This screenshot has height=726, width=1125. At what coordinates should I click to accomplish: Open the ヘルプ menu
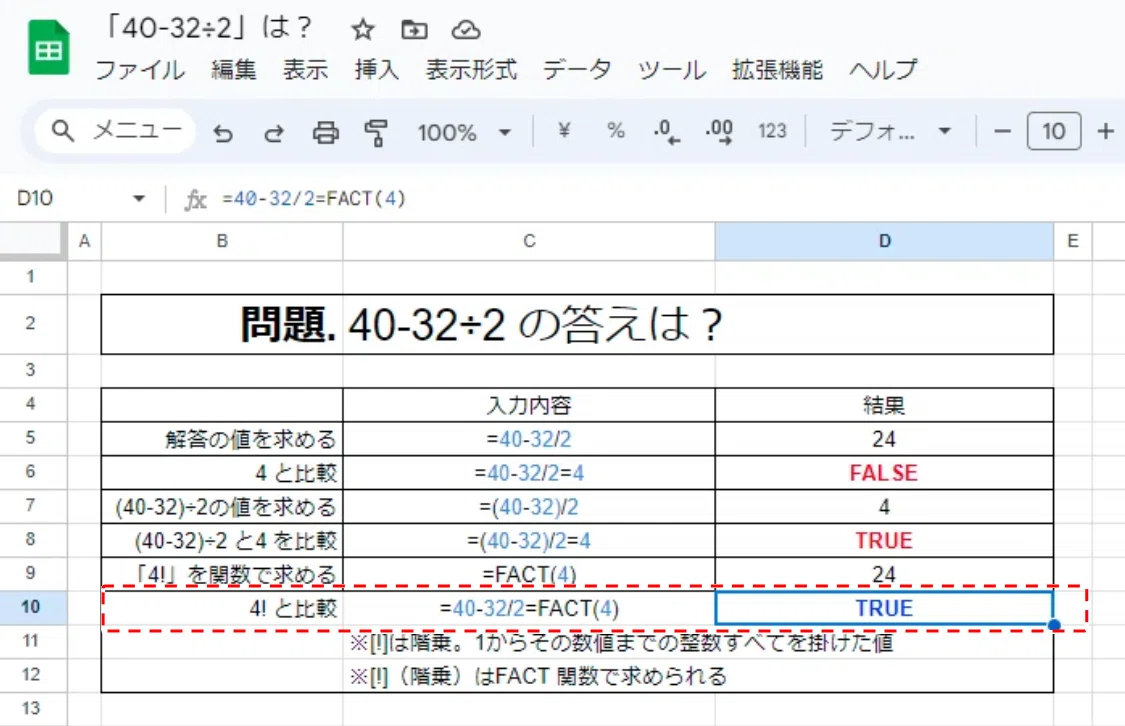(x=882, y=70)
